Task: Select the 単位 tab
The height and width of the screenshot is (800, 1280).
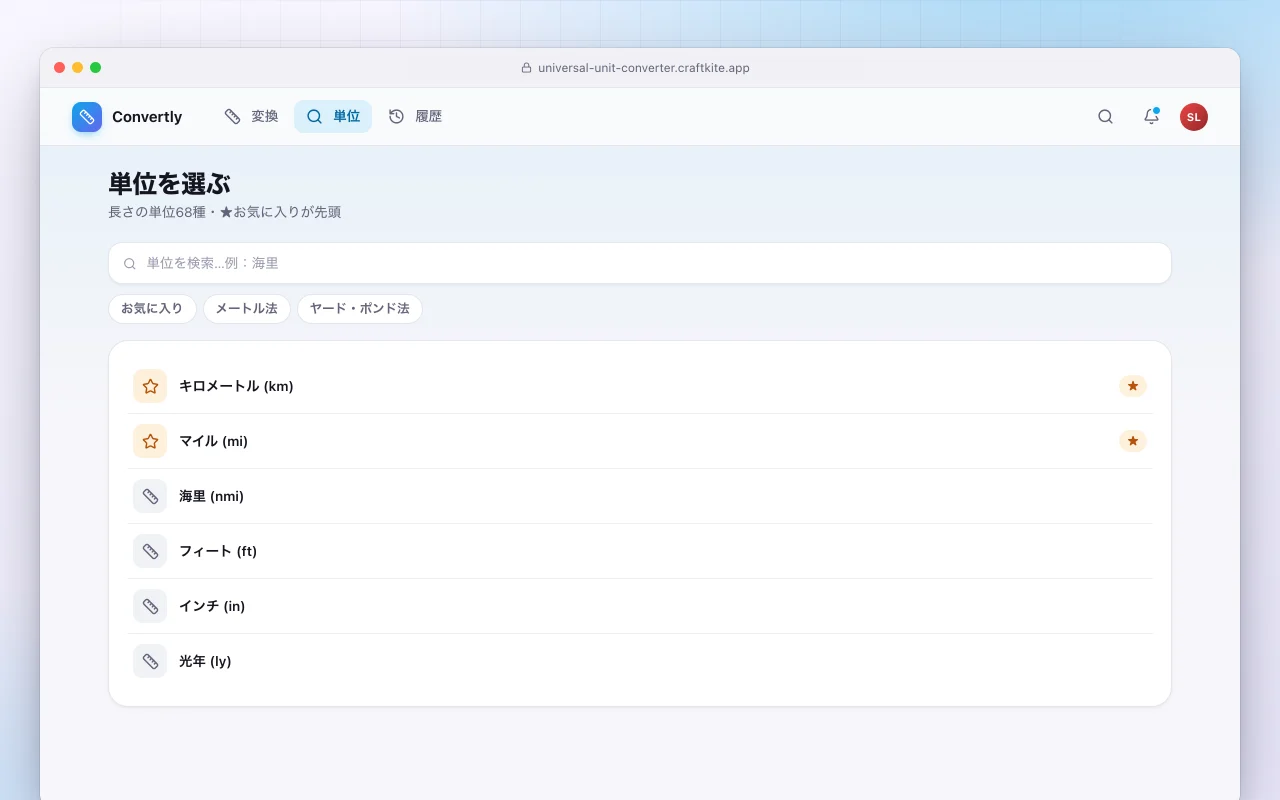Action: [x=333, y=117]
